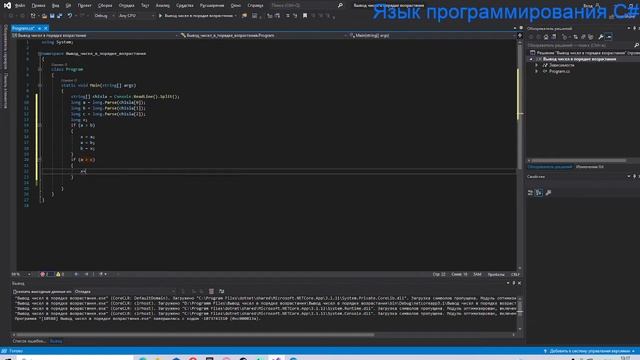Open the Справка menu
Screen dimensions: 640x360
255,6
